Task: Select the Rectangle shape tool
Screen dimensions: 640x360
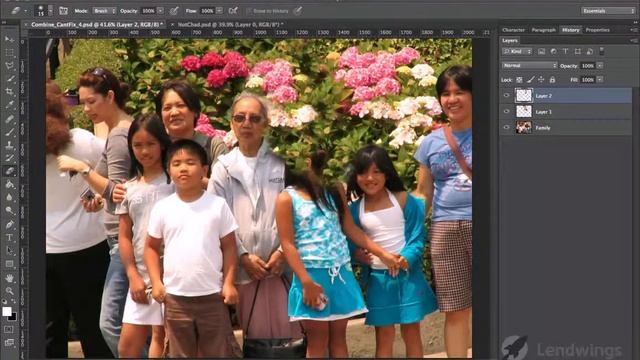Action: tap(9, 264)
